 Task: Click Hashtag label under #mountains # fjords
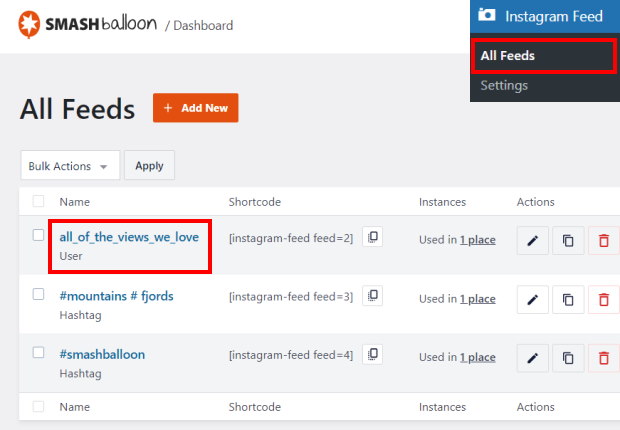(x=80, y=315)
